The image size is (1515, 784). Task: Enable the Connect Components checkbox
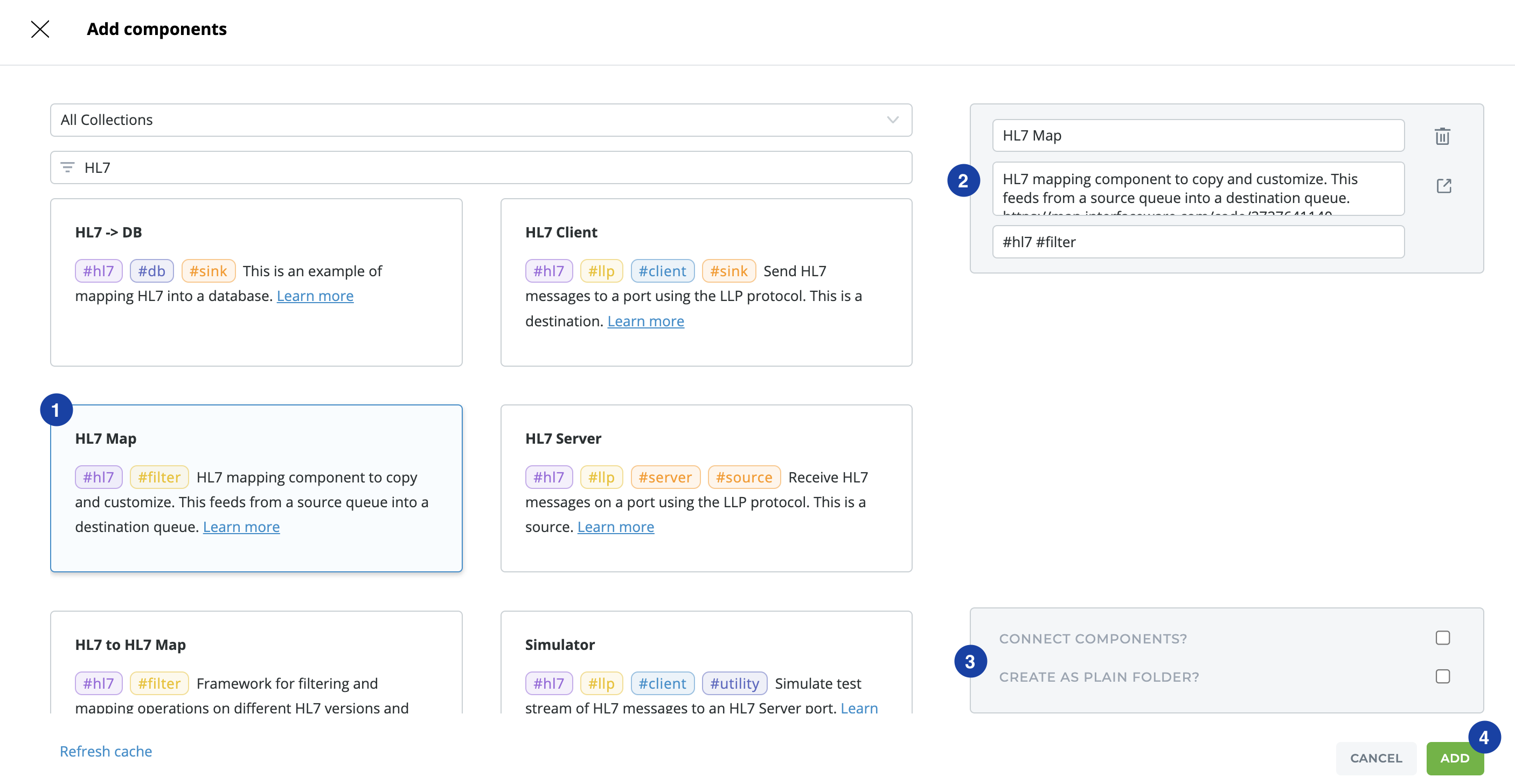pos(1442,638)
